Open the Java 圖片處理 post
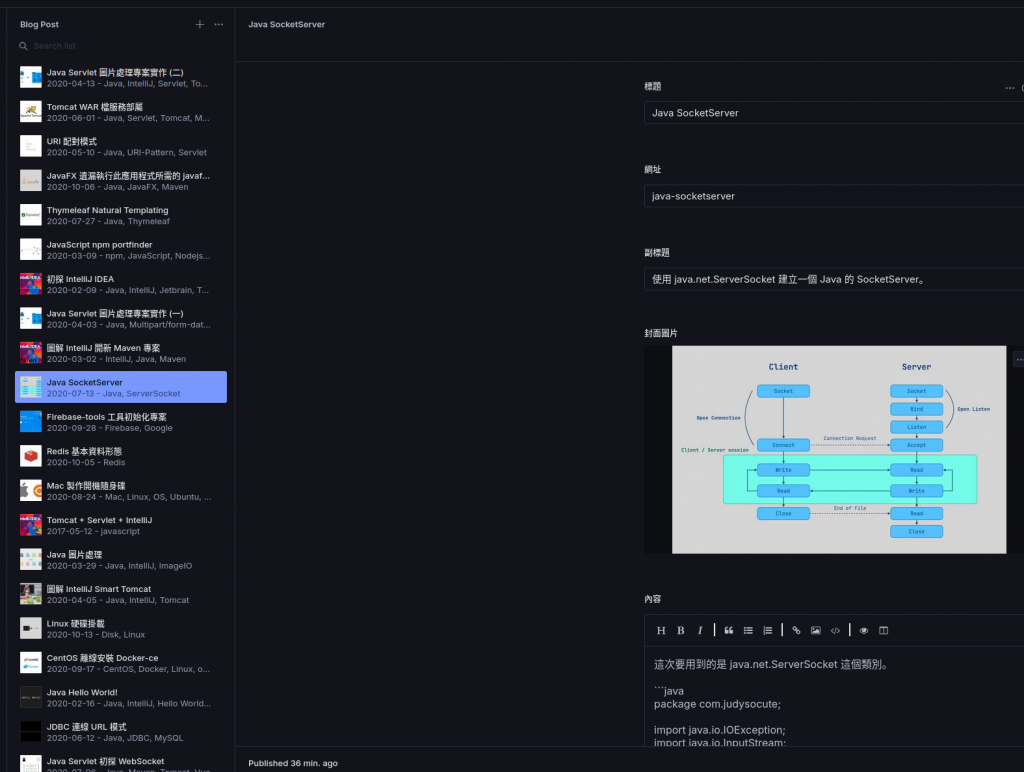Viewport: 1024px width, 772px height. [121, 560]
